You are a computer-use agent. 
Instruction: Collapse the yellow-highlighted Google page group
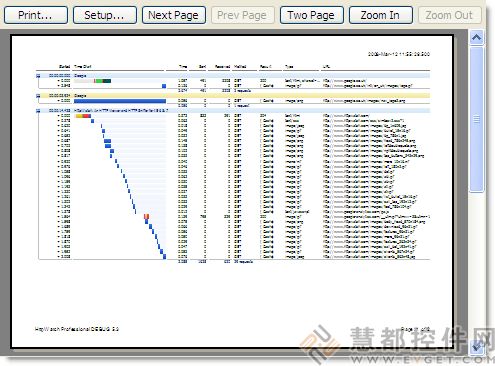click(38, 96)
